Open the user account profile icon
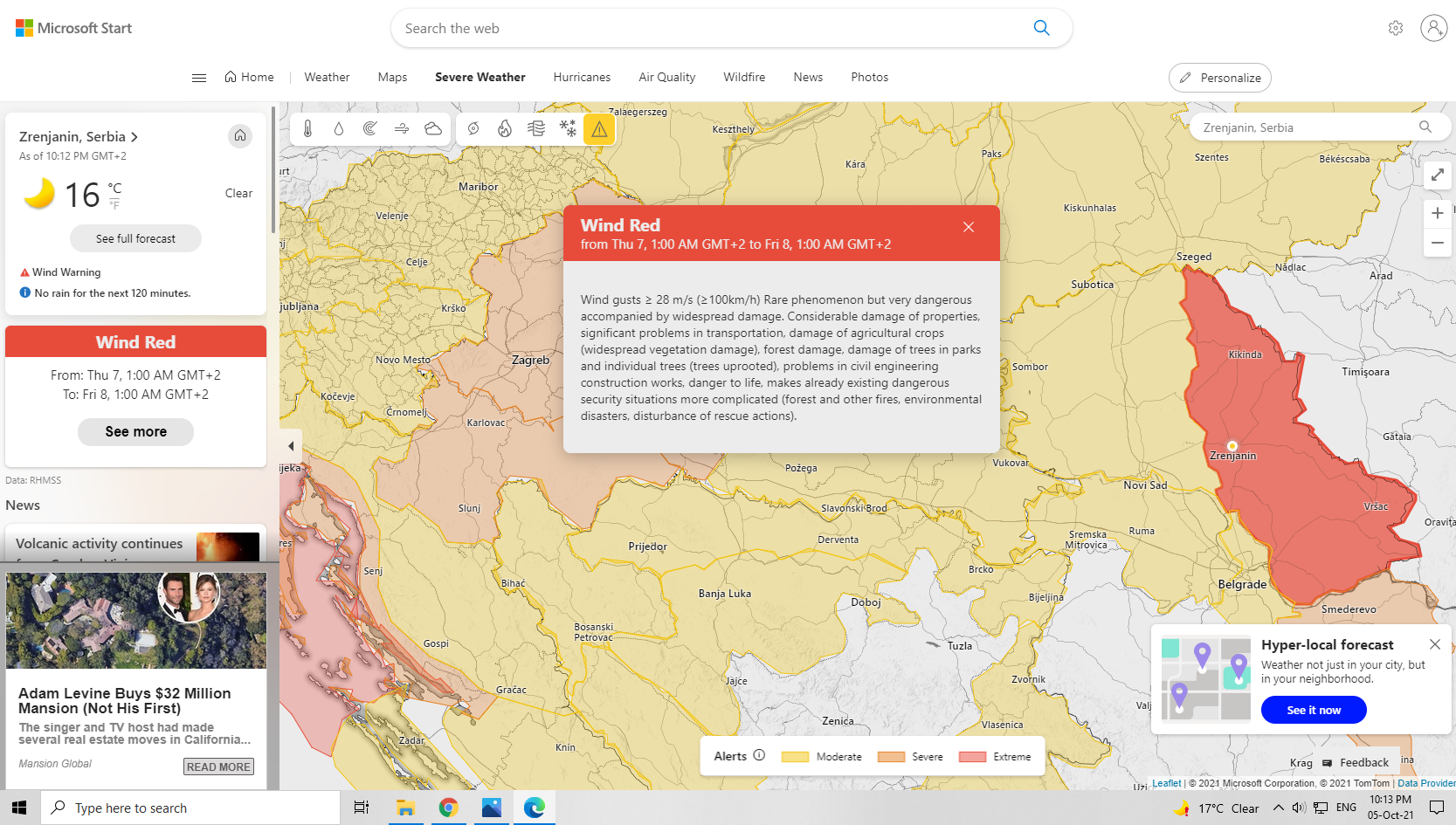 point(1433,28)
